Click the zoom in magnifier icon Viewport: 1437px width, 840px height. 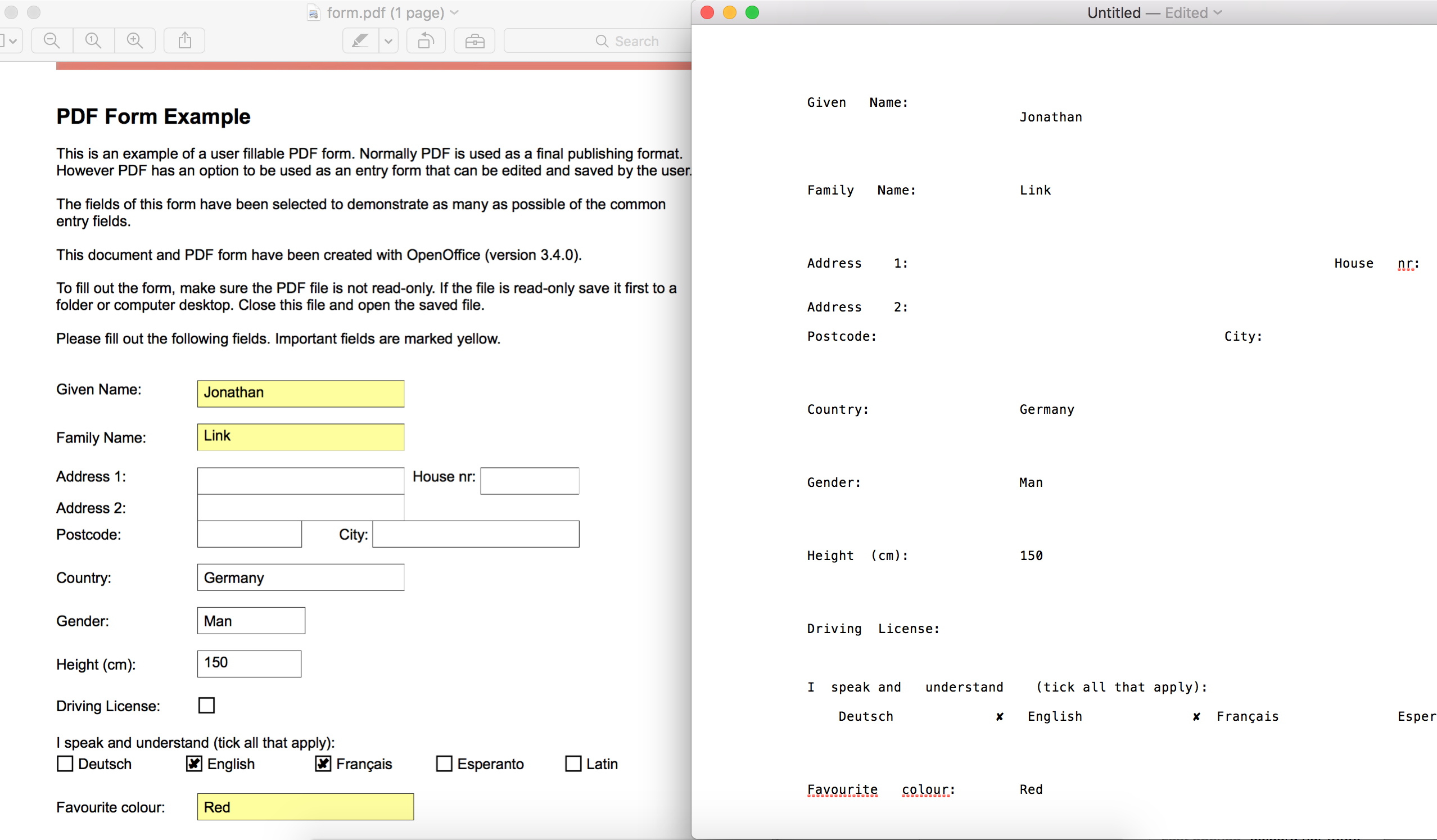(x=135, y=40)
